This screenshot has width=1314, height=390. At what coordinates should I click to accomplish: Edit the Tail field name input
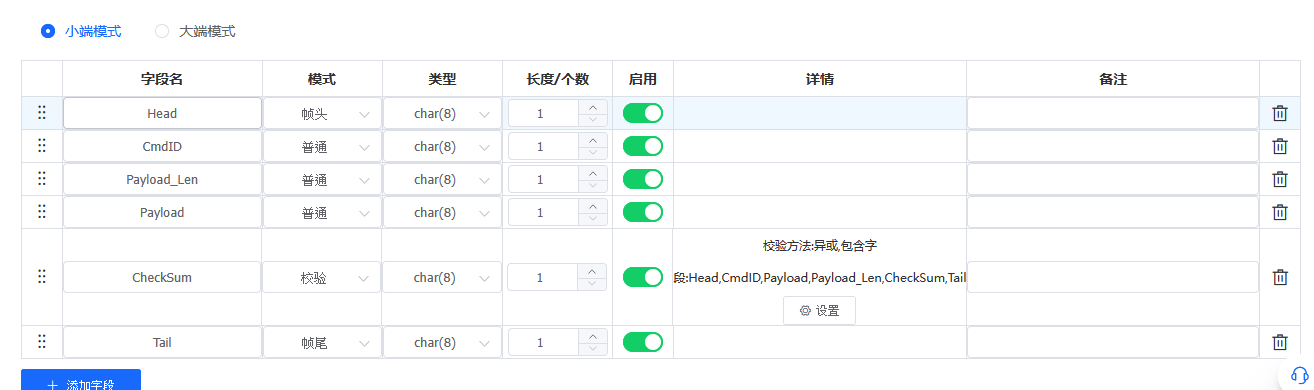tap(162, 342)
